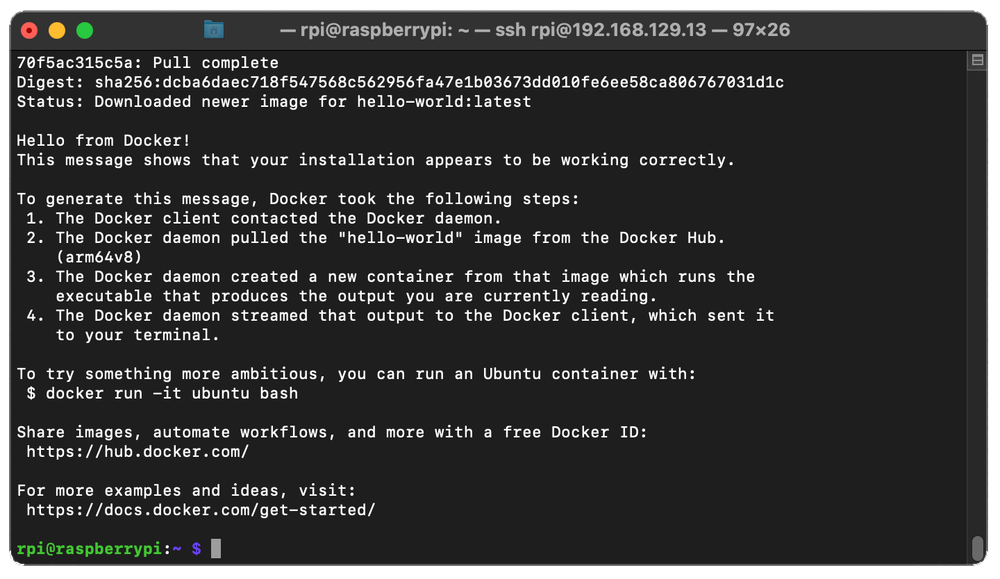Click the middle of the scrollbar track
Image resolution: width=1000 pixels, height=579 pixels.
(977, 300)
